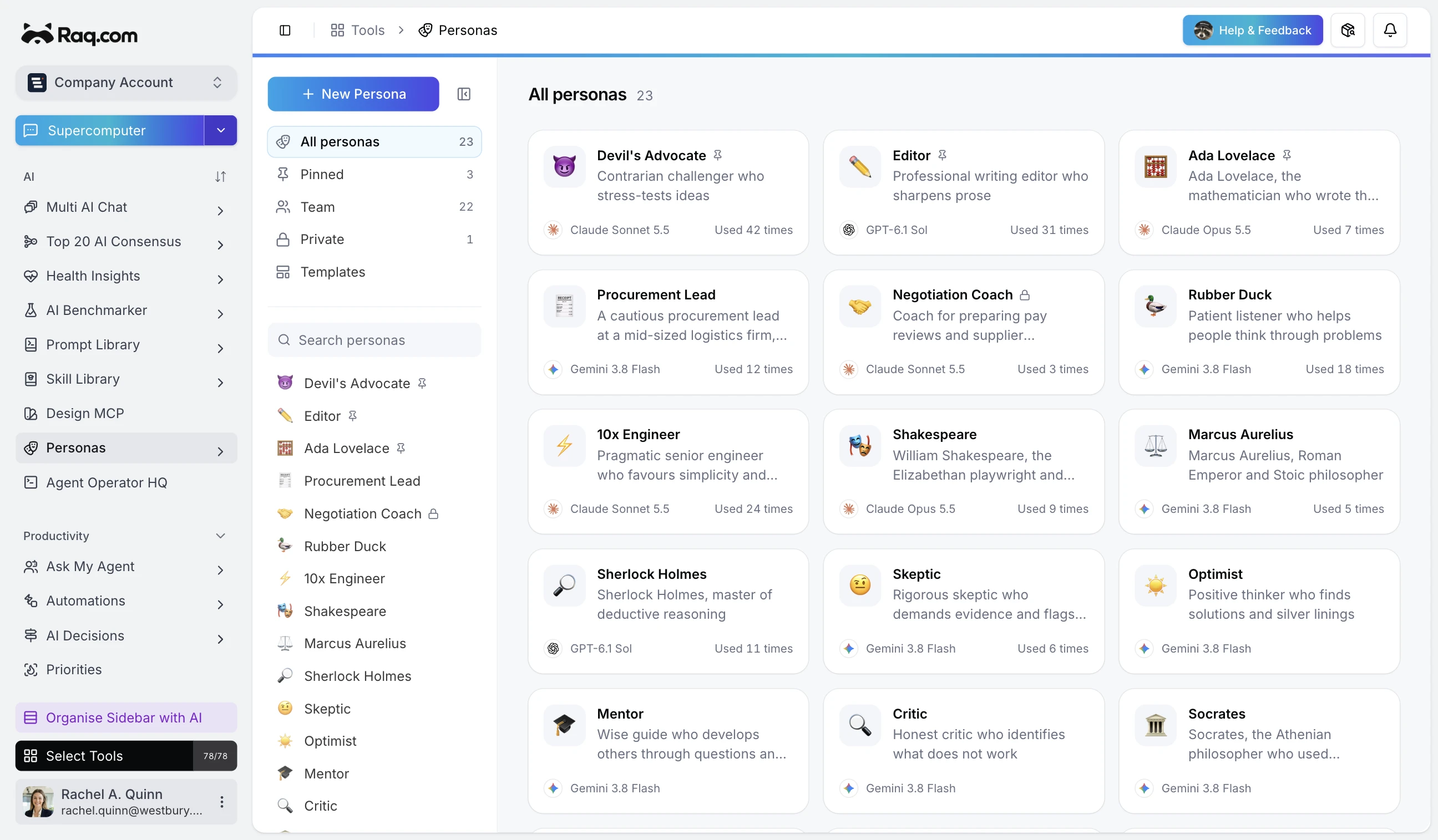Screen dimensions: 1438x840
Task: Show Private personas
Action: coord(374,240)
